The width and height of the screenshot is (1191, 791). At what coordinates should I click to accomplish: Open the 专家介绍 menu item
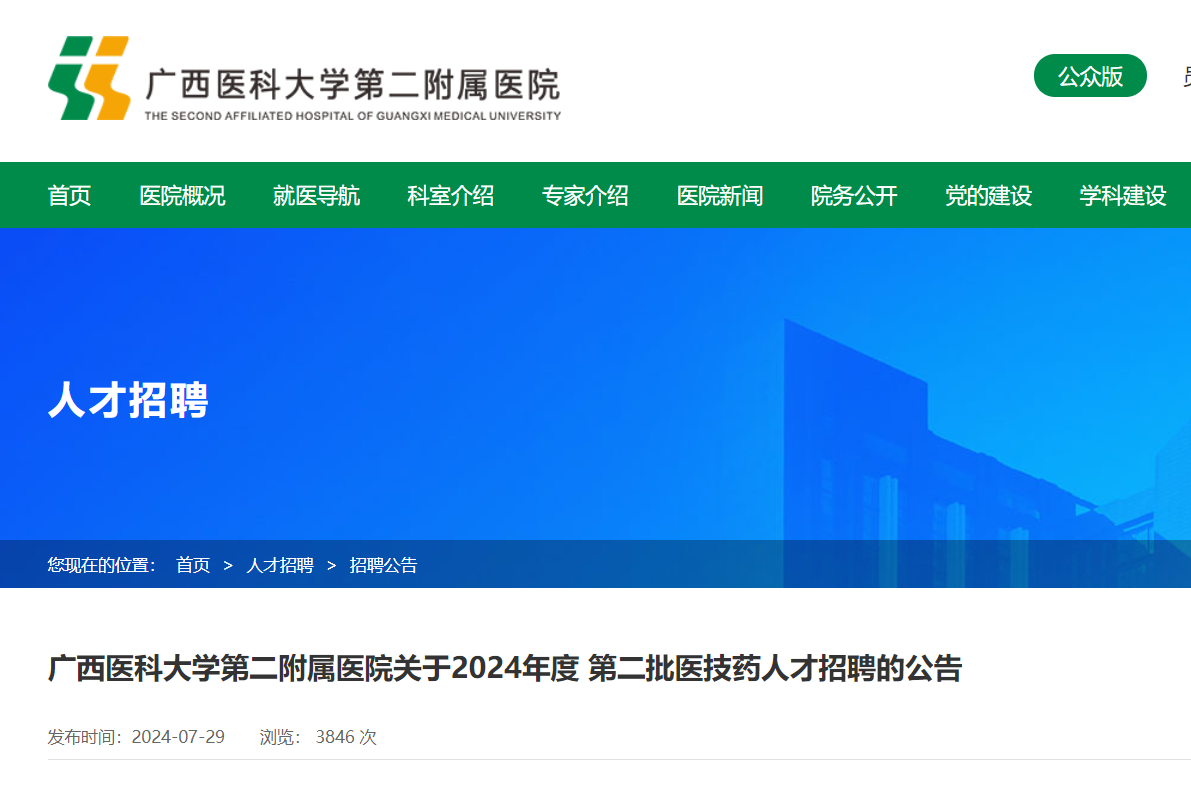point(585,195)
